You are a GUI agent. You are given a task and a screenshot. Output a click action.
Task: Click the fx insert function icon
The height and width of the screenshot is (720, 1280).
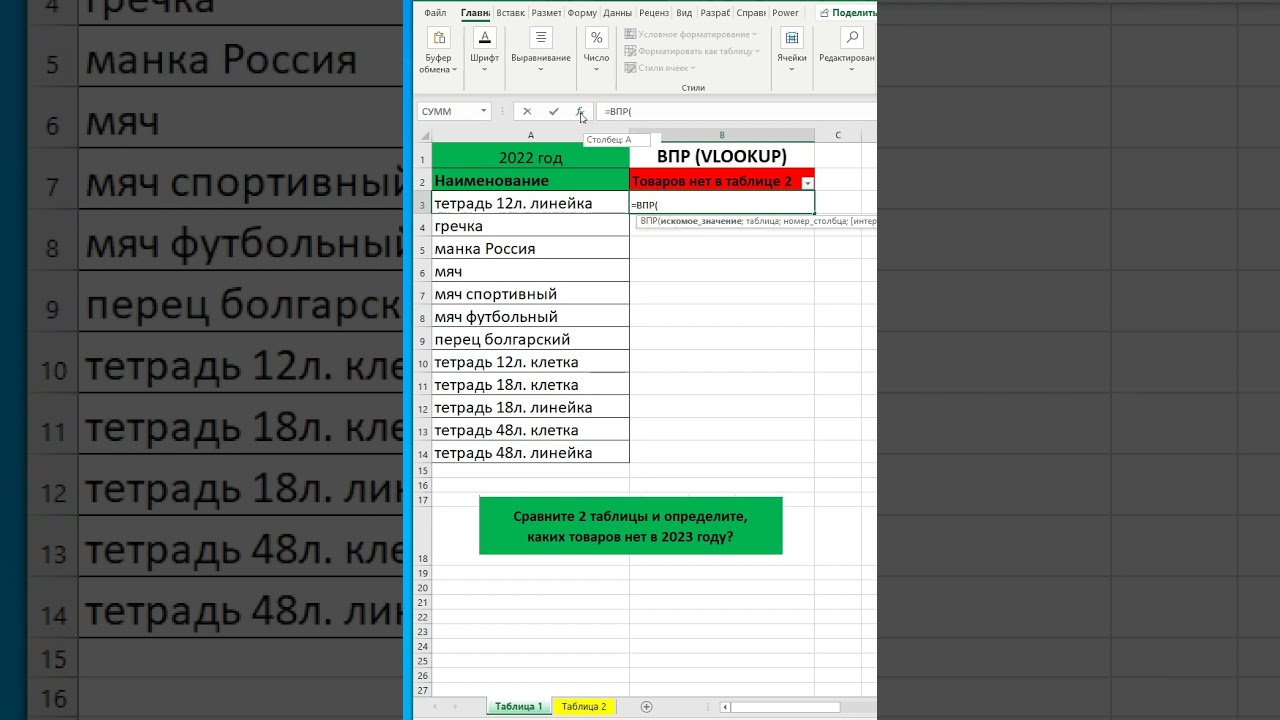pos(580,111)
